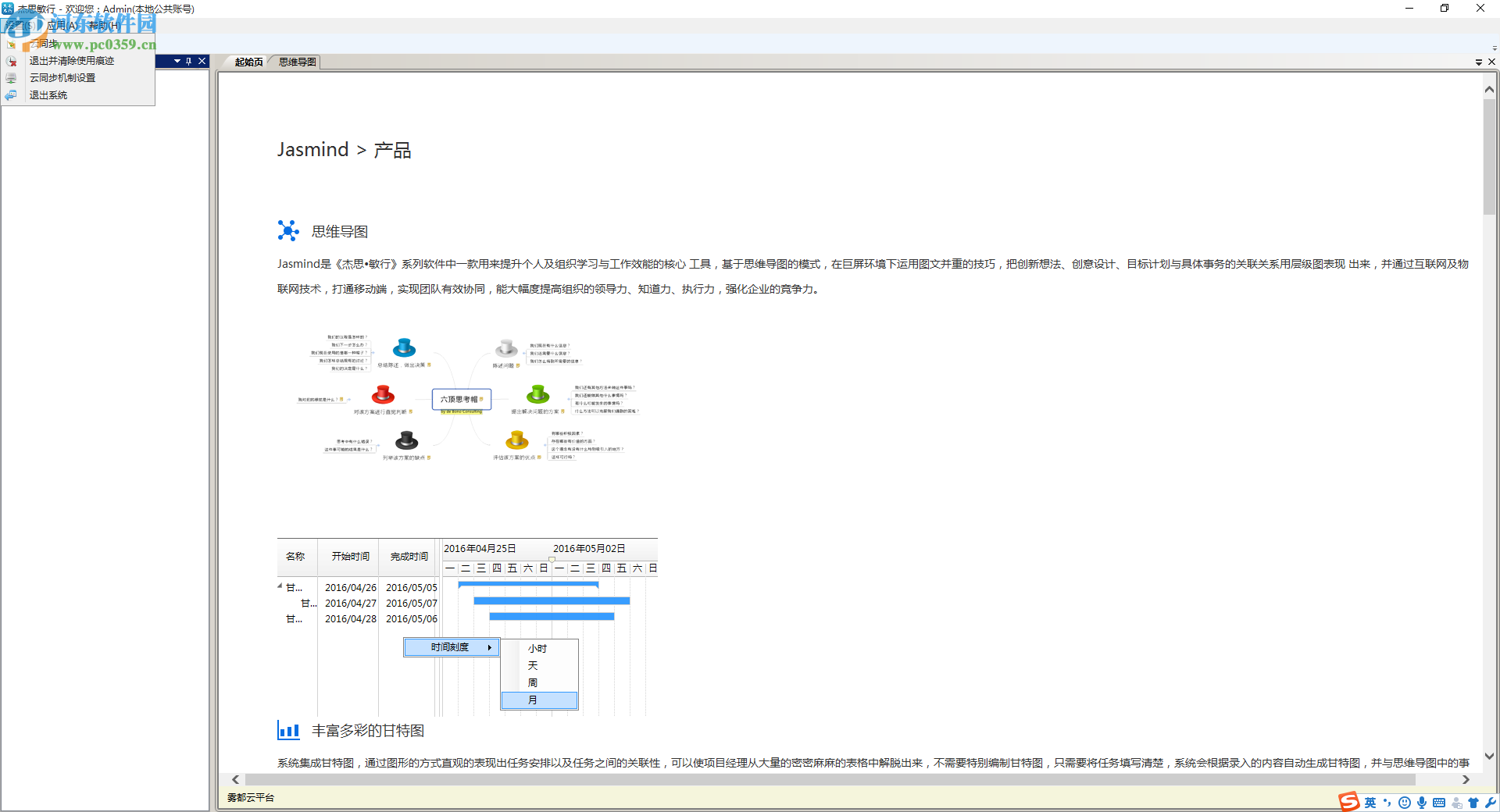Click the Sogou emoji face icon in the tray

pyautogui.click(x=1405, y=803)
